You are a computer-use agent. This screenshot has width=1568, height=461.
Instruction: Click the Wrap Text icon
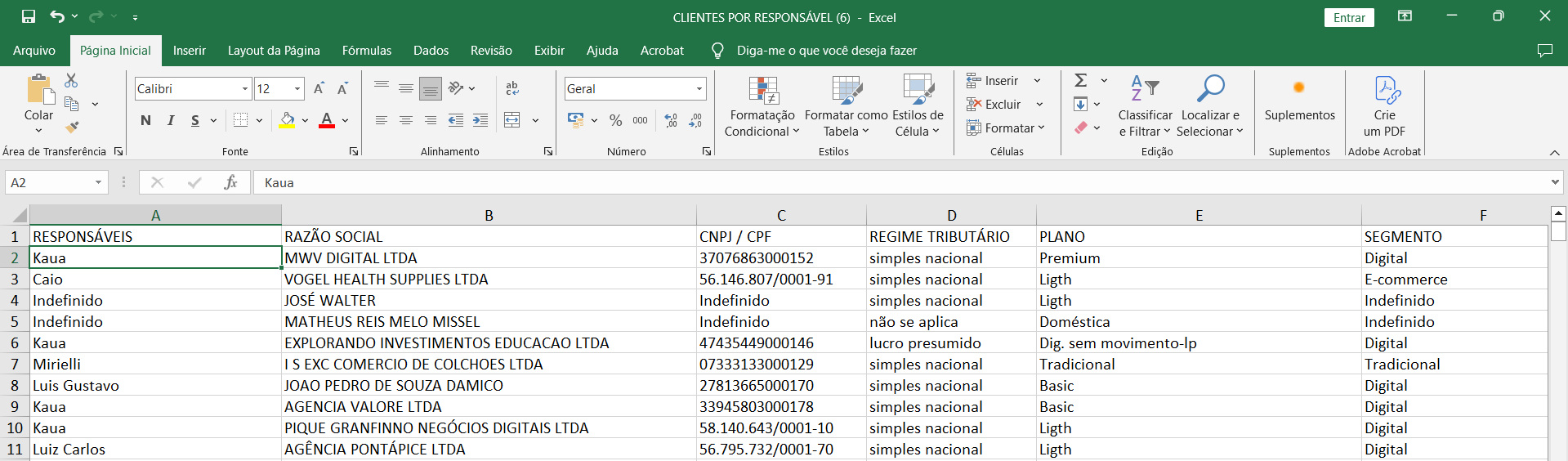coord(512,87)
